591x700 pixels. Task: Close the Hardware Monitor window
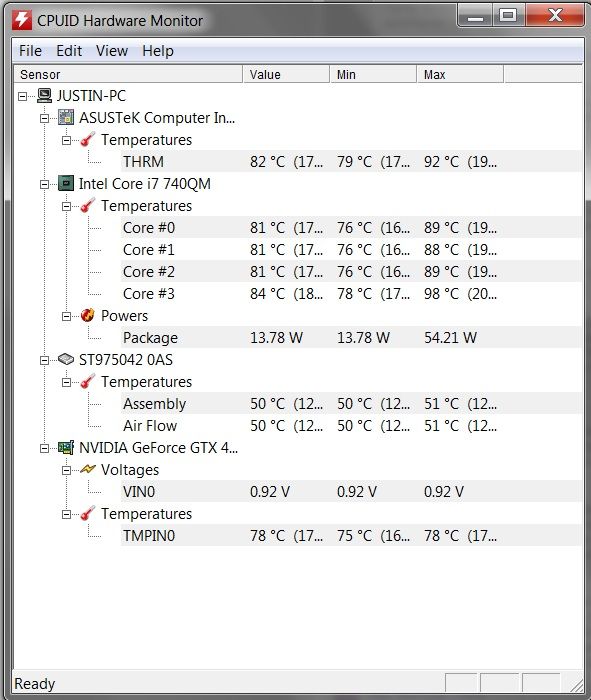tap(555, 16)
